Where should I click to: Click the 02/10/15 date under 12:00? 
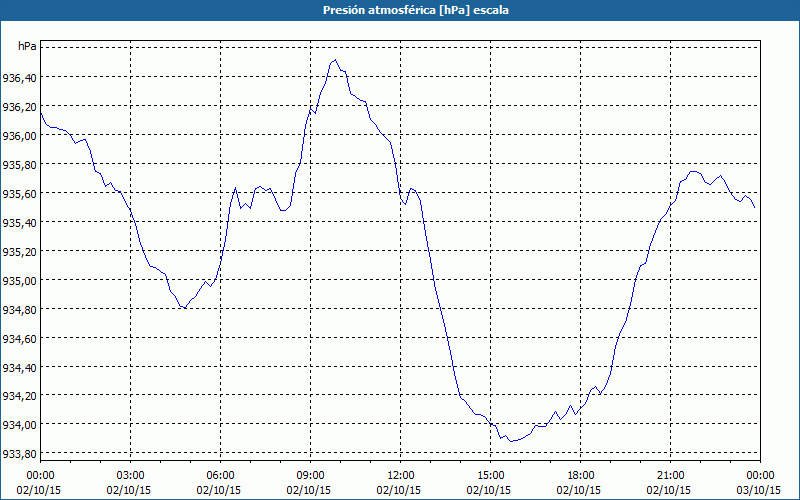398,490
